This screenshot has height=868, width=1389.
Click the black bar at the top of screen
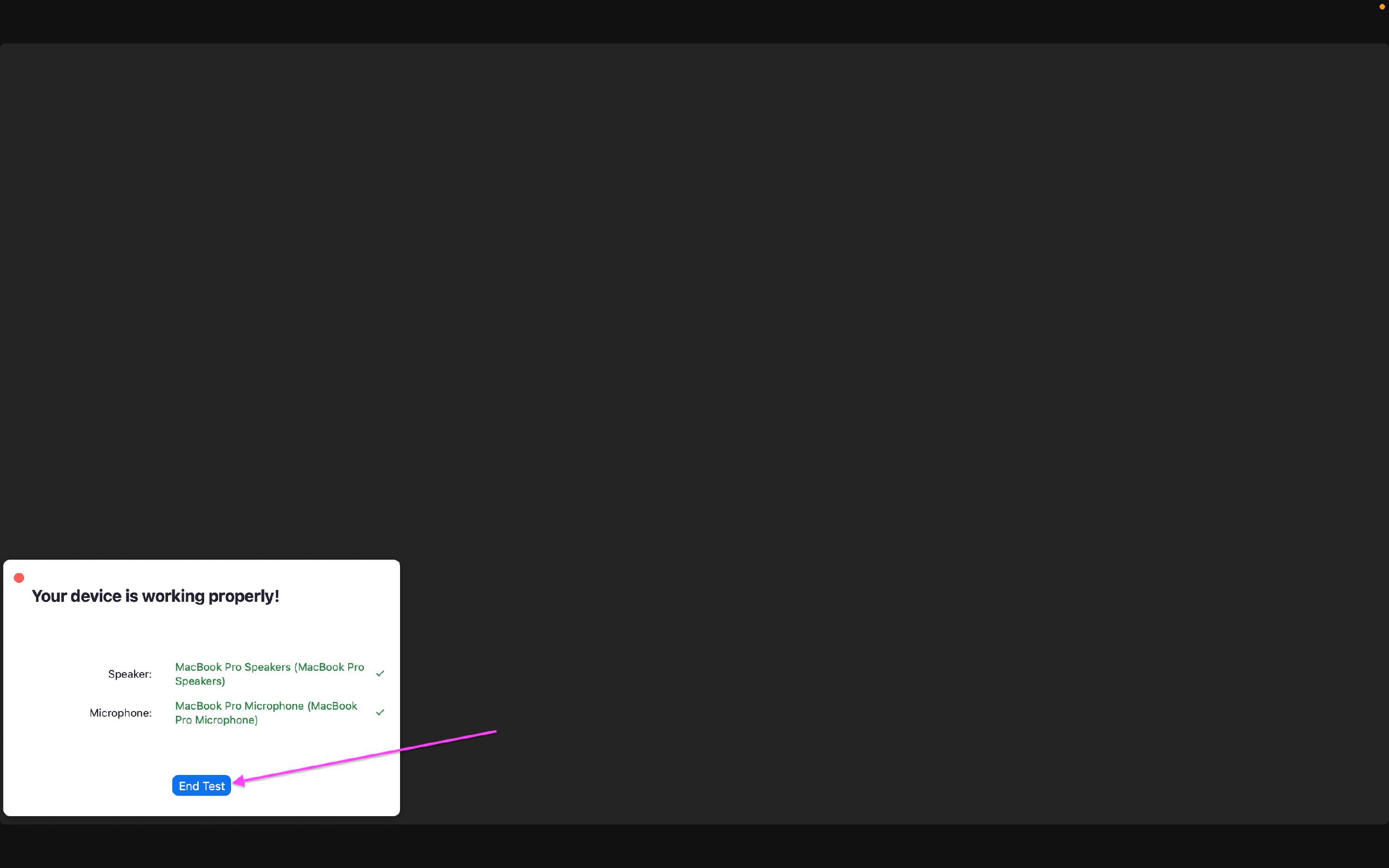tap(689, 21)
